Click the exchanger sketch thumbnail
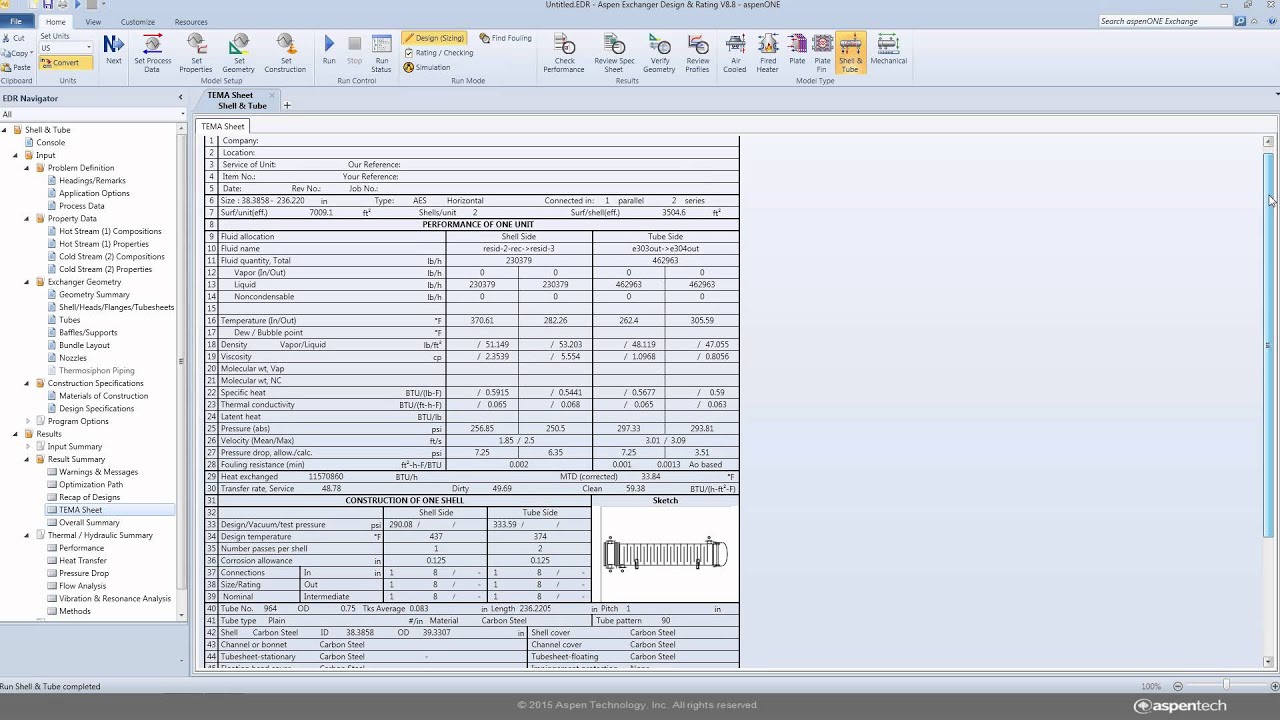Image resolution: width=1280 pixels, height=720 pixels. coord(665,553)
